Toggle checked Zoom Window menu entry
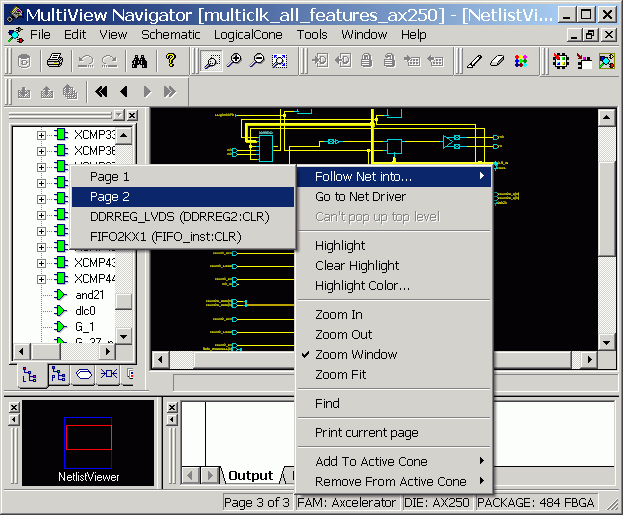Viewport: 623px width, 515px height. 395,354
